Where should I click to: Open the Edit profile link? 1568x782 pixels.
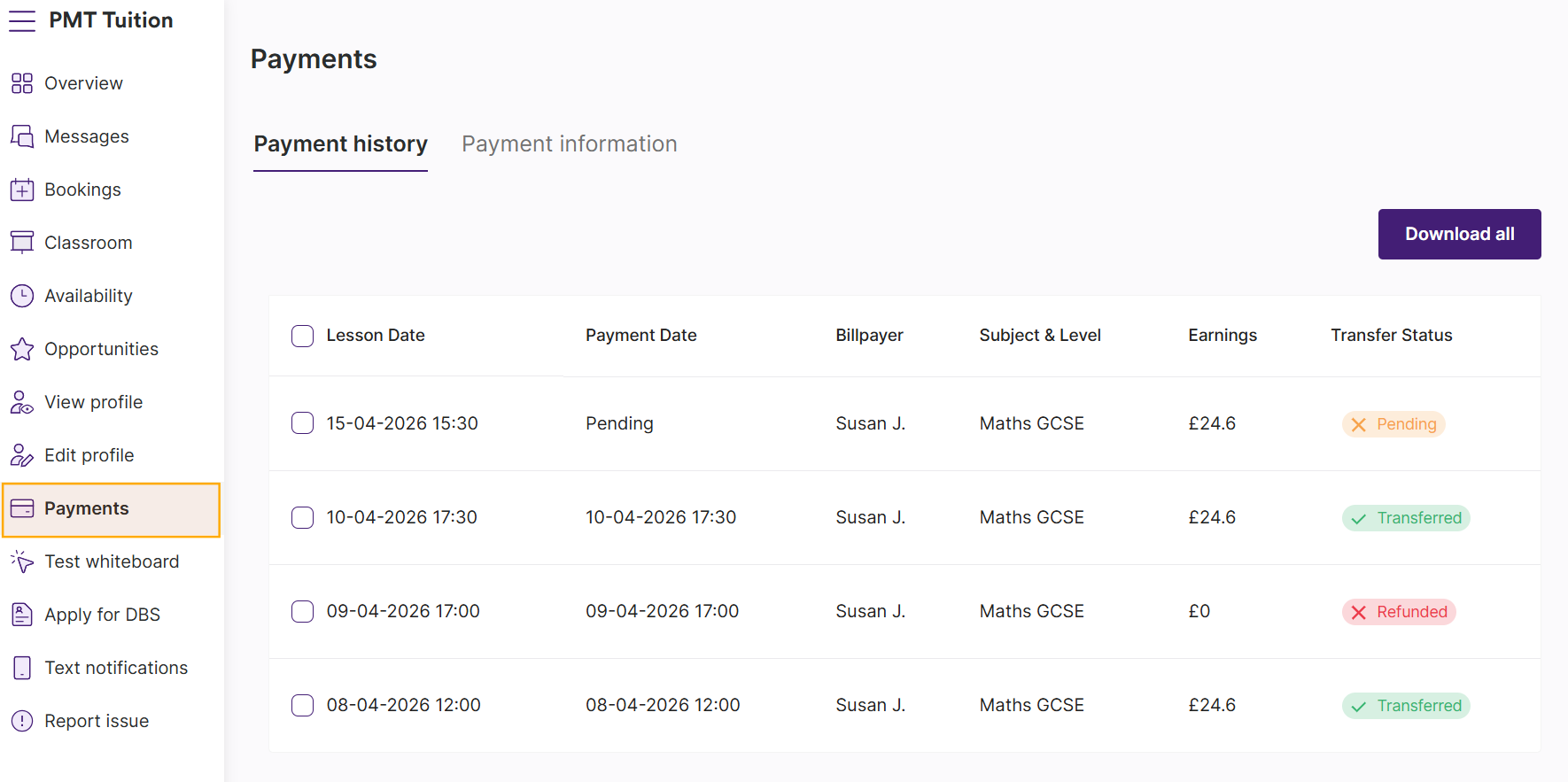[x=89, y=455]
